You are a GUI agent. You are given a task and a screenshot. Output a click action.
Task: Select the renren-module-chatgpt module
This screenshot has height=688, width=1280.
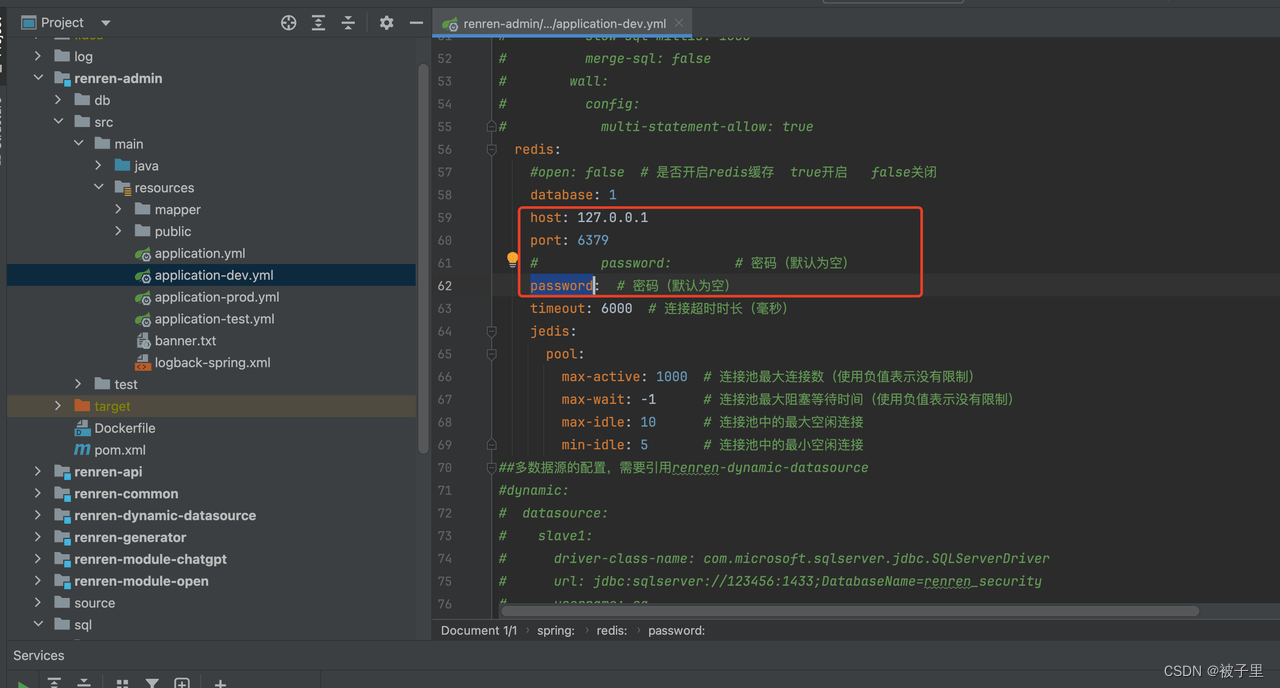(x=150, y=560)
